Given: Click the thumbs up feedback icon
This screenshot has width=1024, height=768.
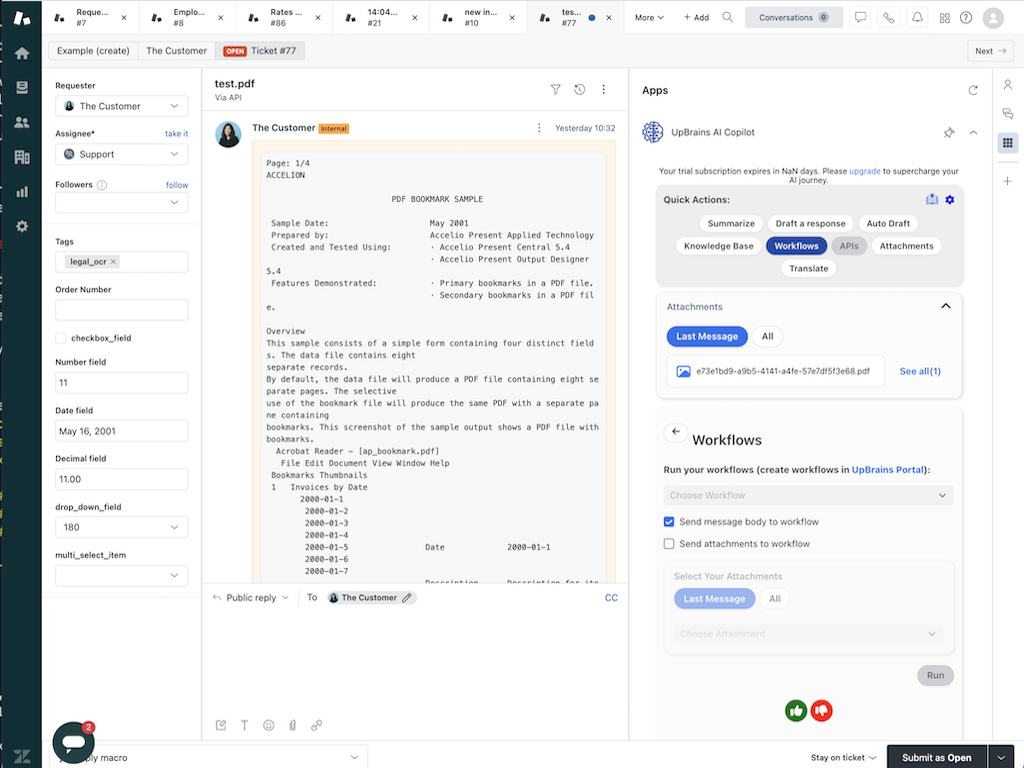Looking at the screenshot, I should pos(795,711).
